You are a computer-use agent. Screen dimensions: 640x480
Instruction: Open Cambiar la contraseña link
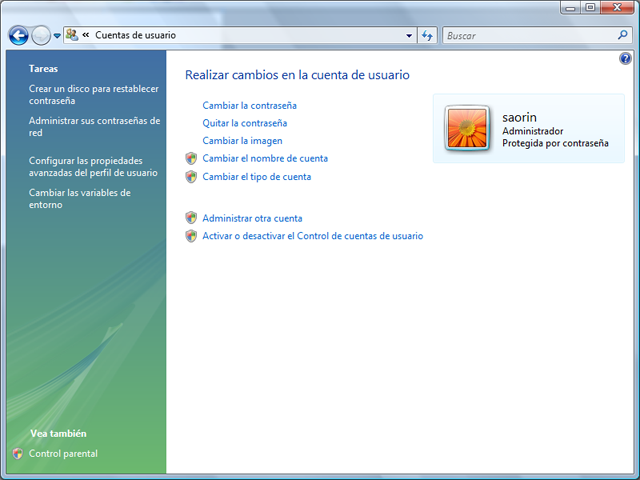tap(249, 105)
